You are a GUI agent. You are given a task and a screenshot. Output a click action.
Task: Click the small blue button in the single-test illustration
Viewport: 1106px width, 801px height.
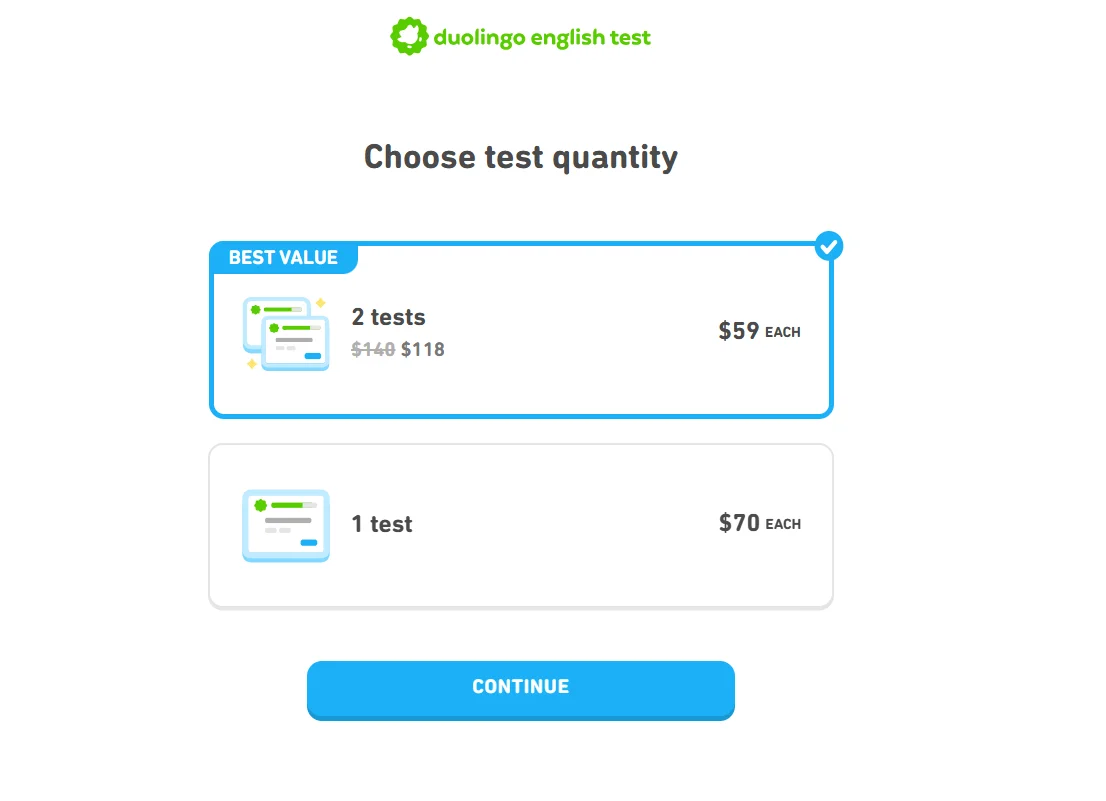pos(309,543)
